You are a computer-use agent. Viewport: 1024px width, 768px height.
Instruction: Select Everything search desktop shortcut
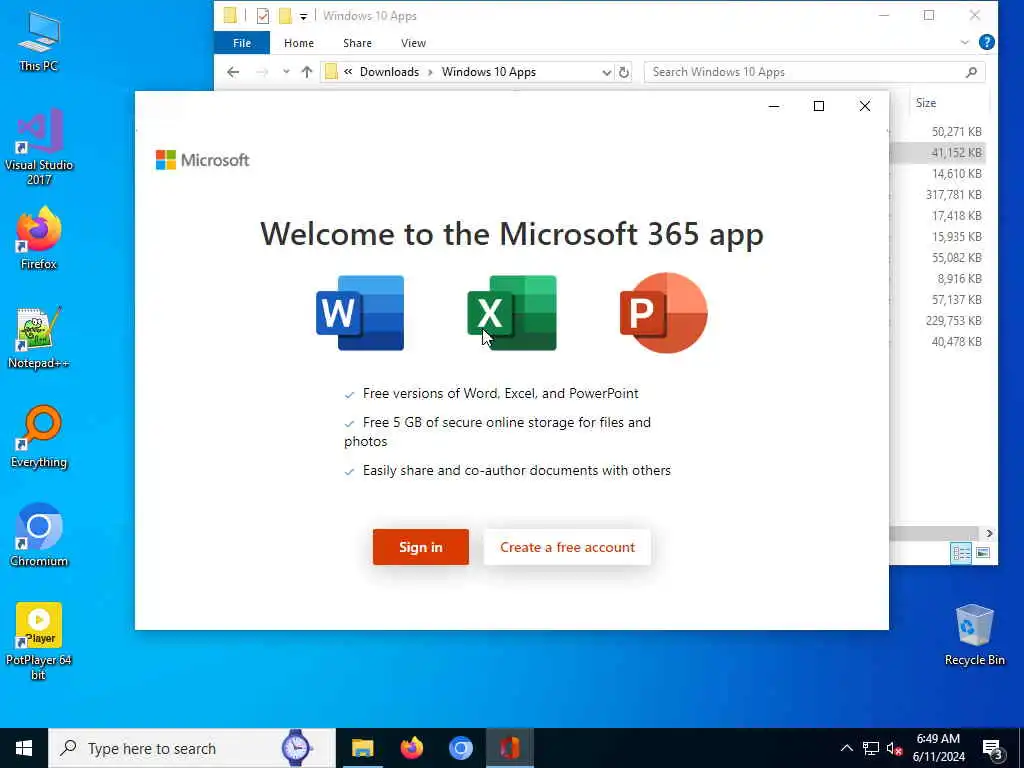[x=39, y=437]
